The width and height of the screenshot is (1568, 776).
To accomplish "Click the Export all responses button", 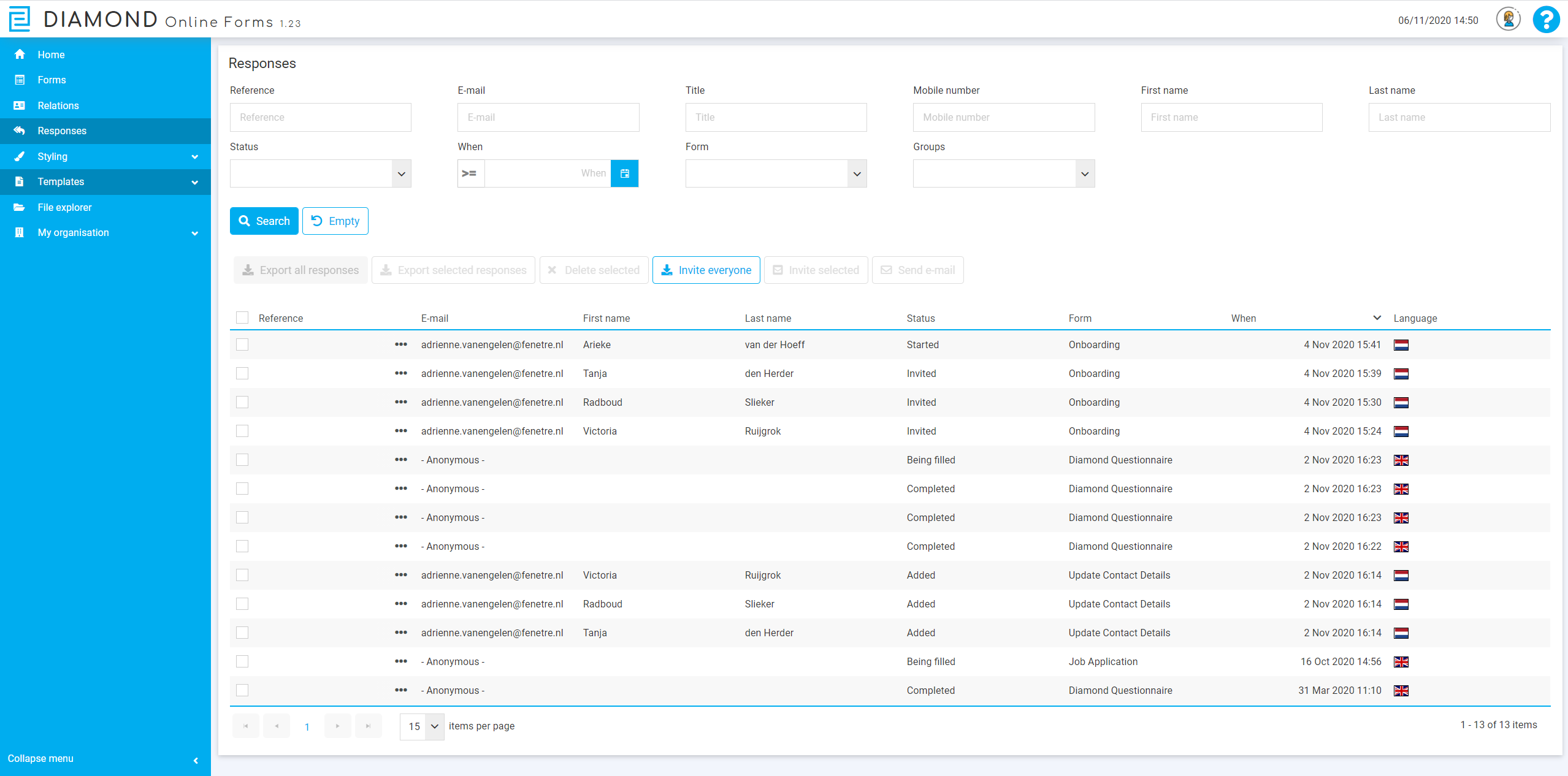I will pos(300,270).
